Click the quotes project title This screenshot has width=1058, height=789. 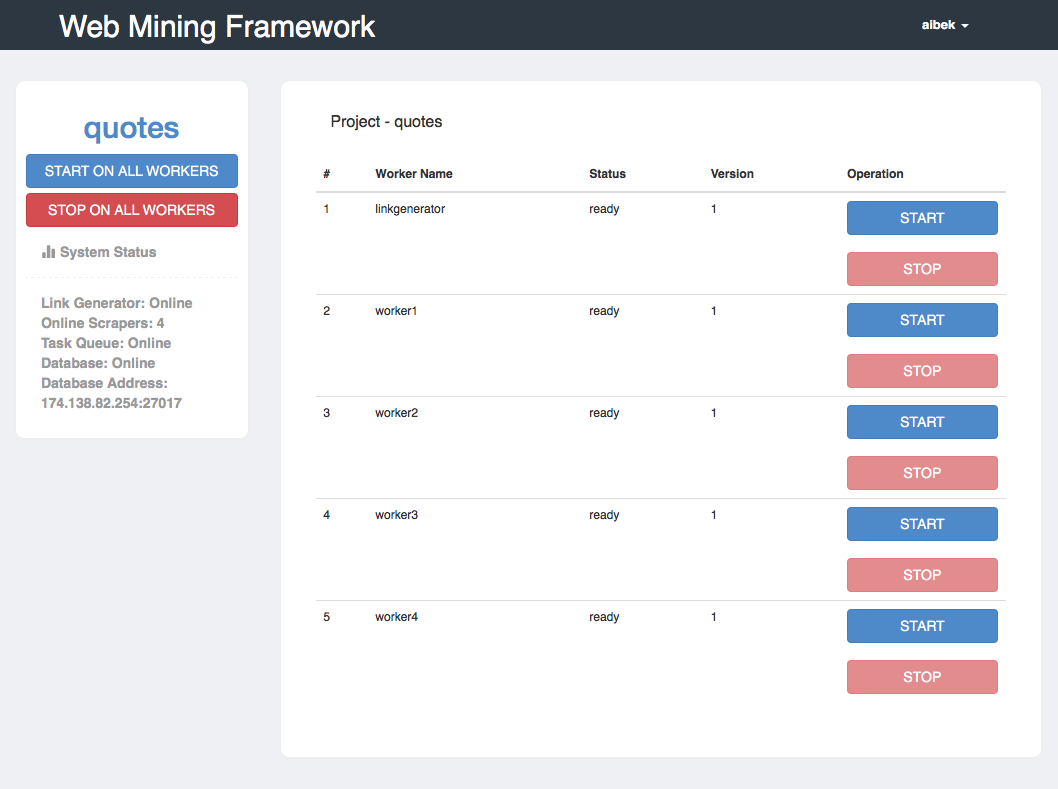pyautogui.click(x=132, y=128)
